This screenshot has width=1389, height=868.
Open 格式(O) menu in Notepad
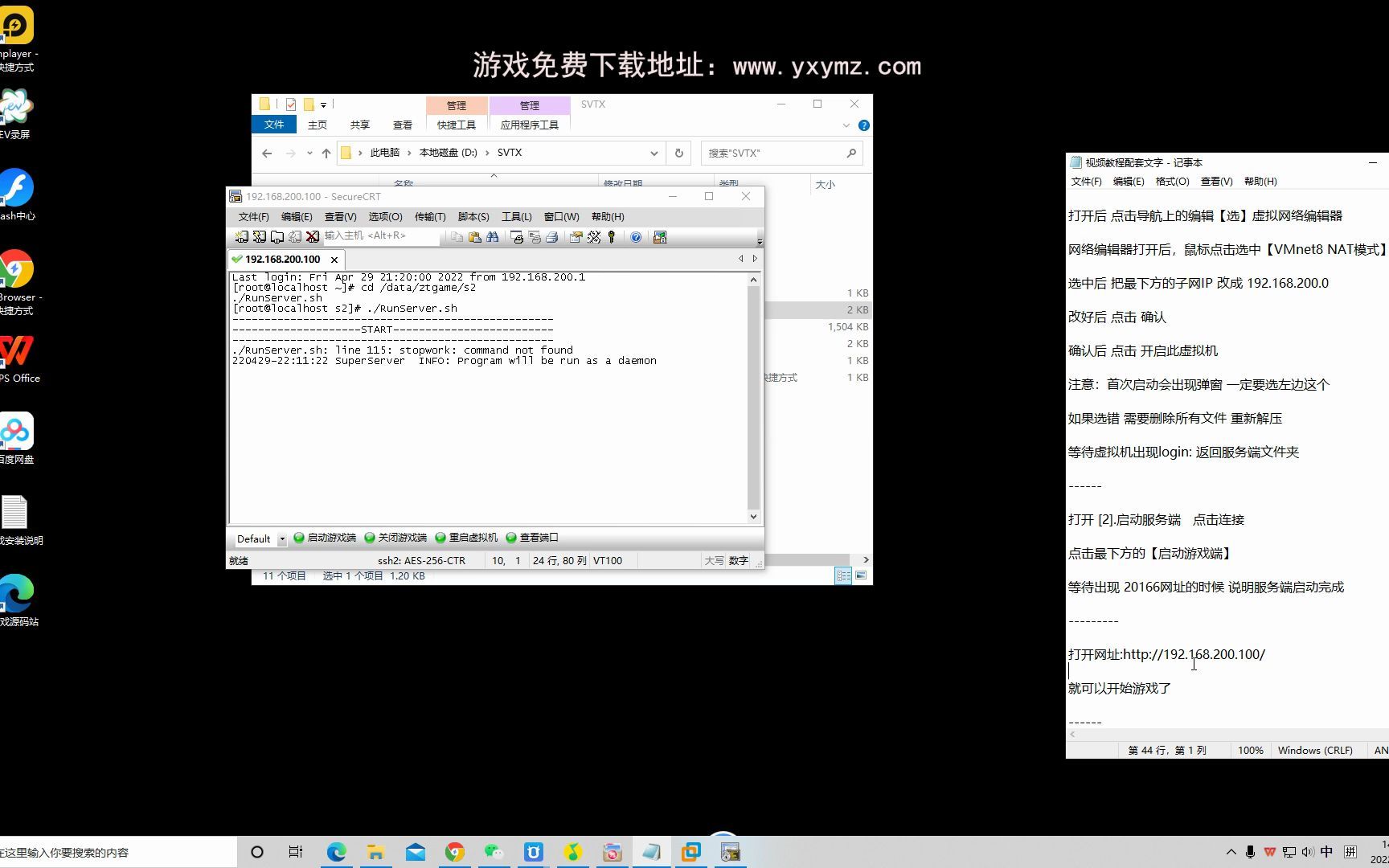(1172, 182)
